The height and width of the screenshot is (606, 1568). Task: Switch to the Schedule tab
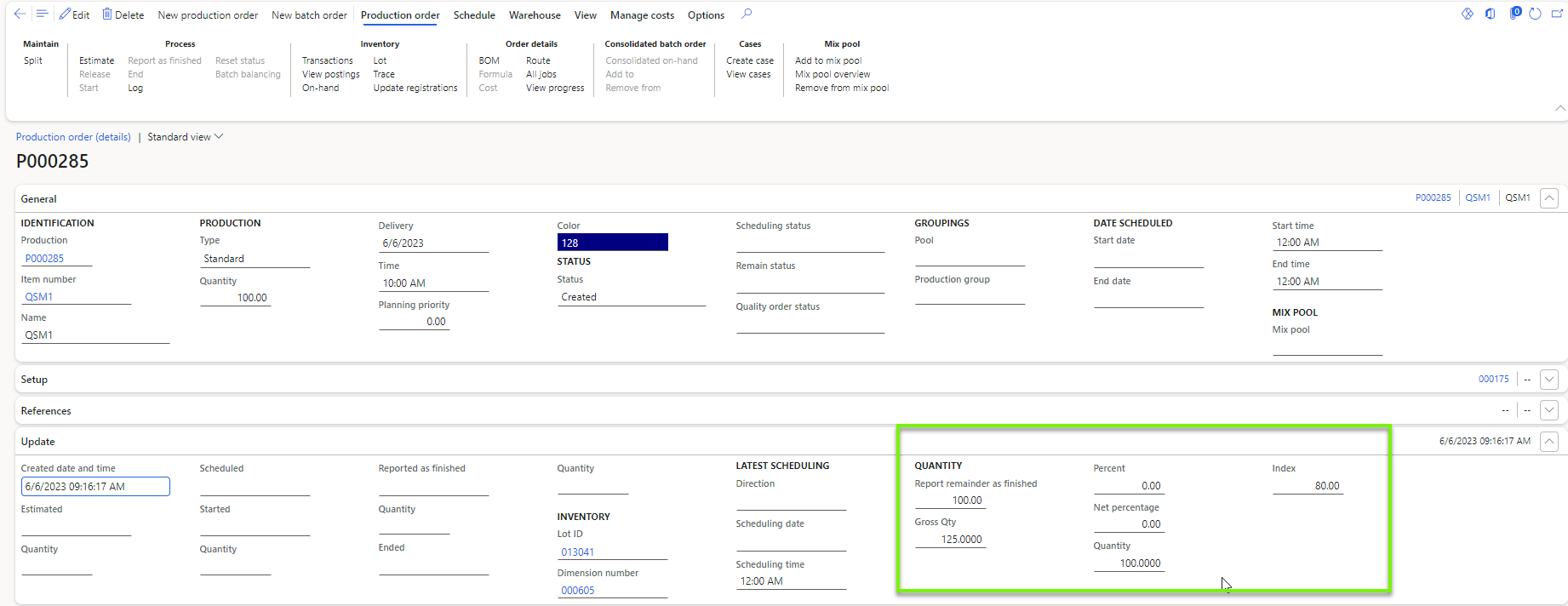pyautogui.click(x=474, y=15)
